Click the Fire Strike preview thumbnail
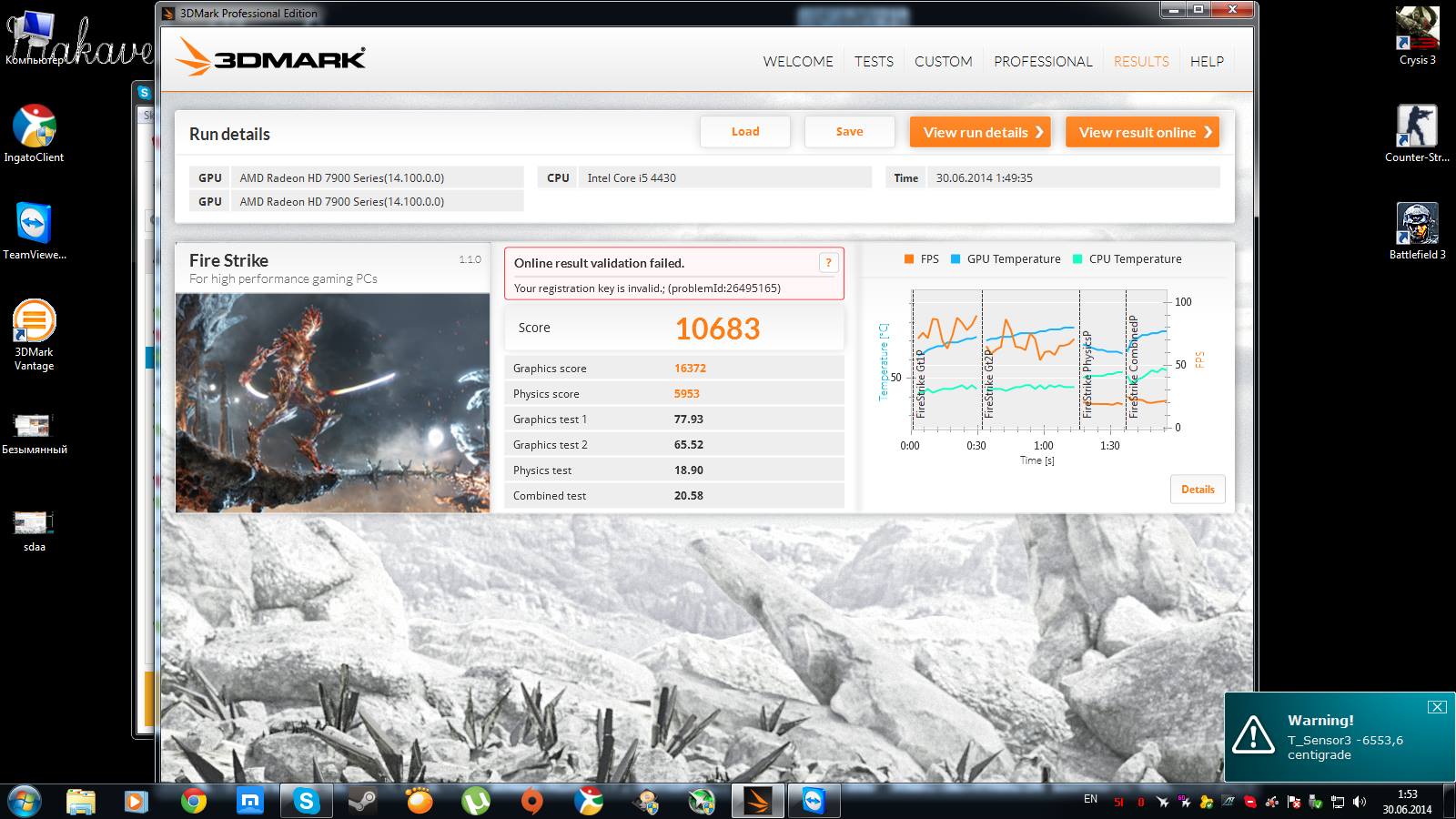 pos(332,402)
